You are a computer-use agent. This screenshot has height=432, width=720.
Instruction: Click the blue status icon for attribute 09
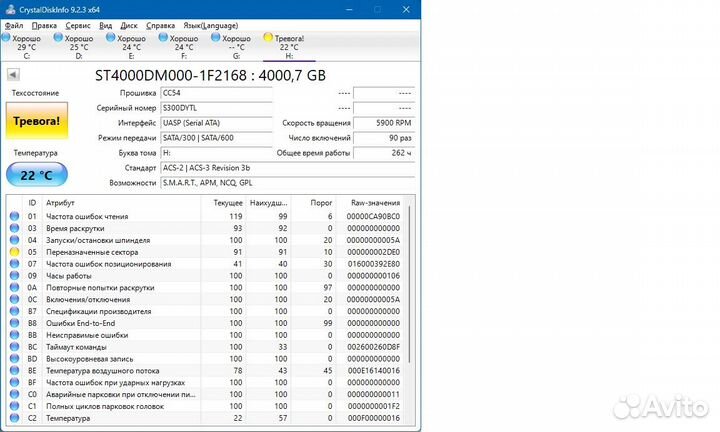click(15, 275)
